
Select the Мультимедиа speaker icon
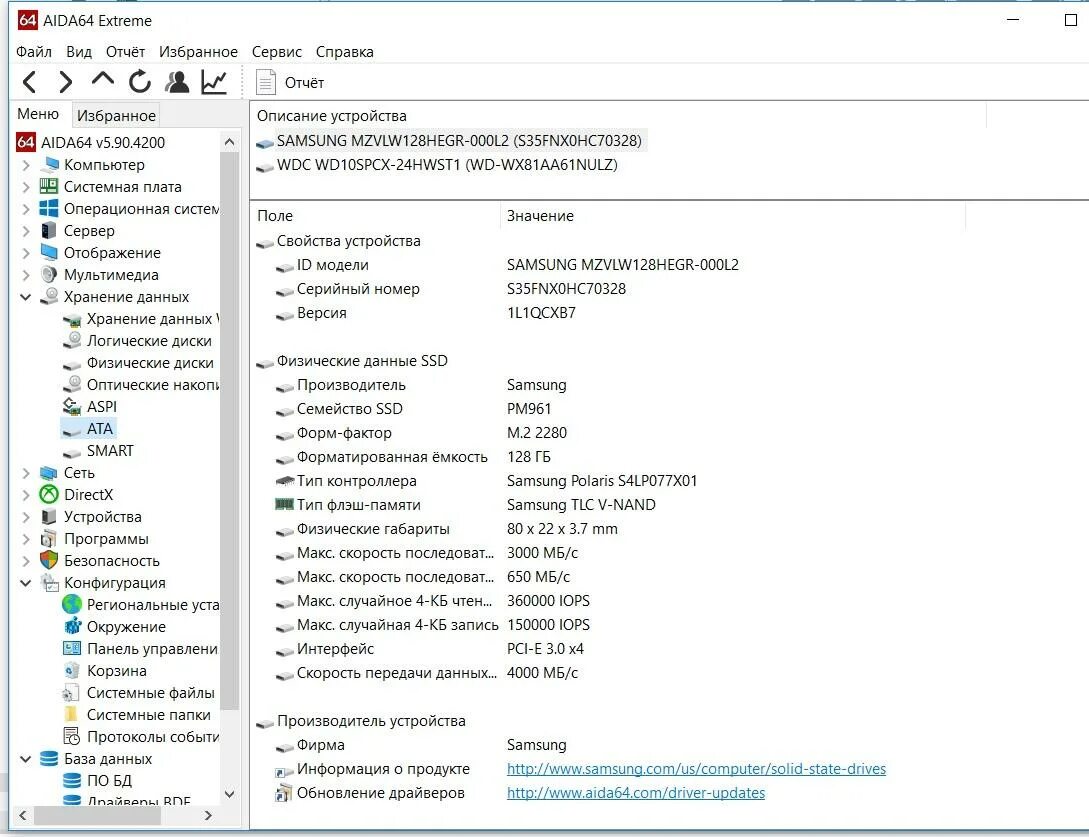(x=49, y=274)
